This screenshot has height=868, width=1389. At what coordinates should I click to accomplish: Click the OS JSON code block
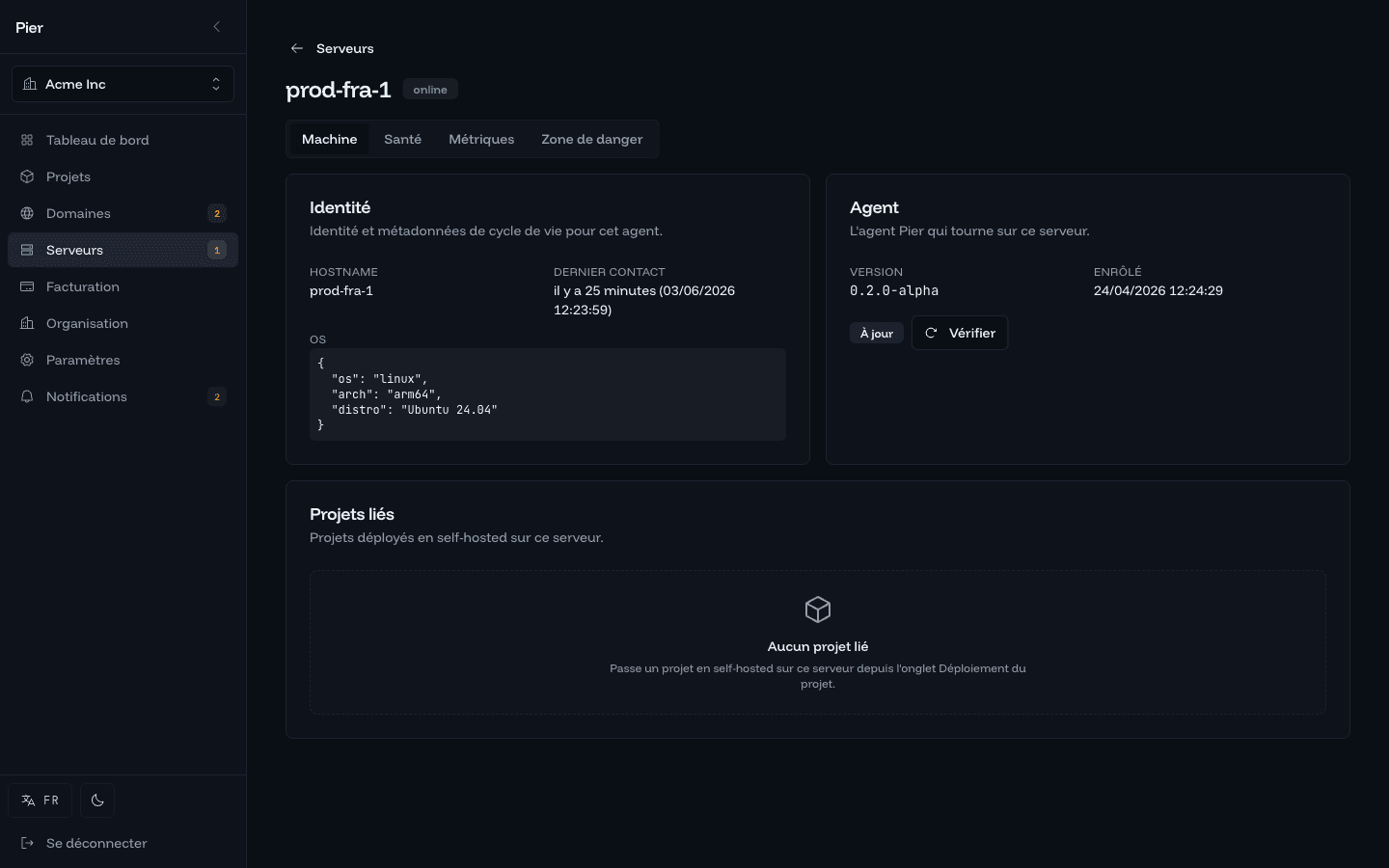click(x=548, y=394)
